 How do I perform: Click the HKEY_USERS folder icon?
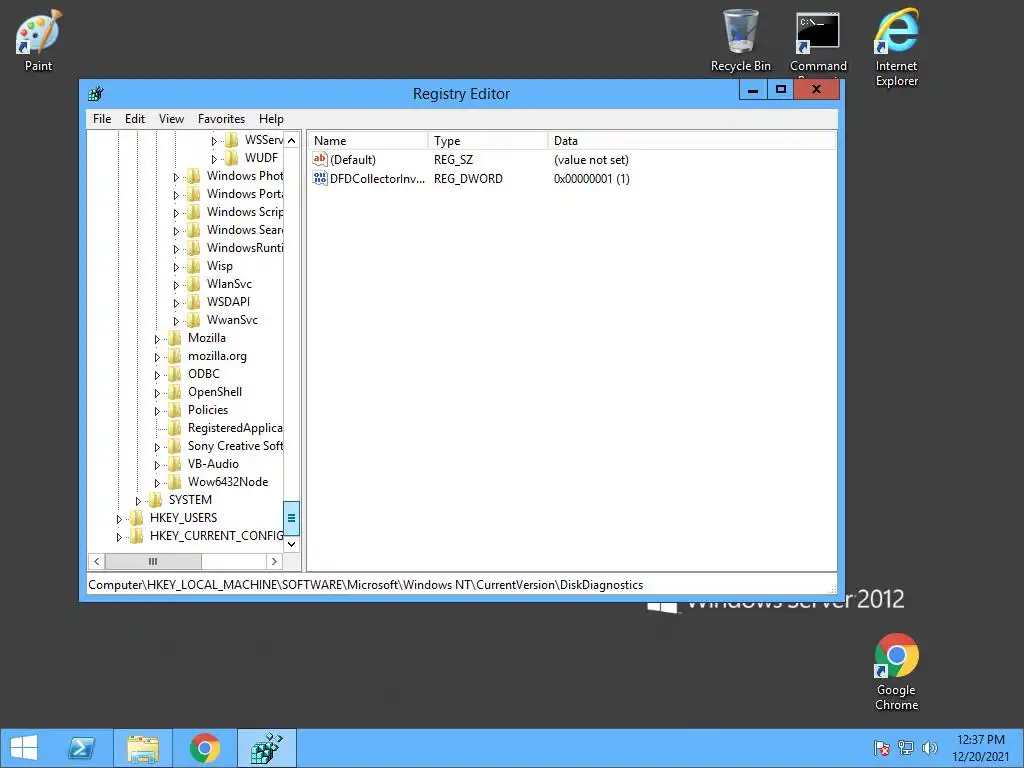pos(136,518)
